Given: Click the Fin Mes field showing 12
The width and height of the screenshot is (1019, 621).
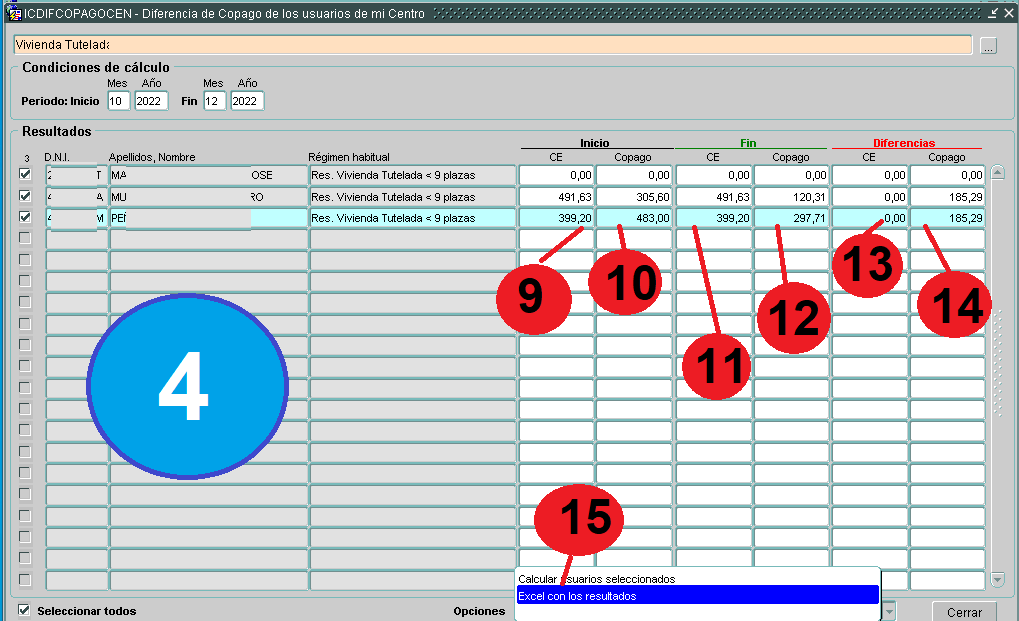Looking at the screenshot, I should tap(213, 101).
